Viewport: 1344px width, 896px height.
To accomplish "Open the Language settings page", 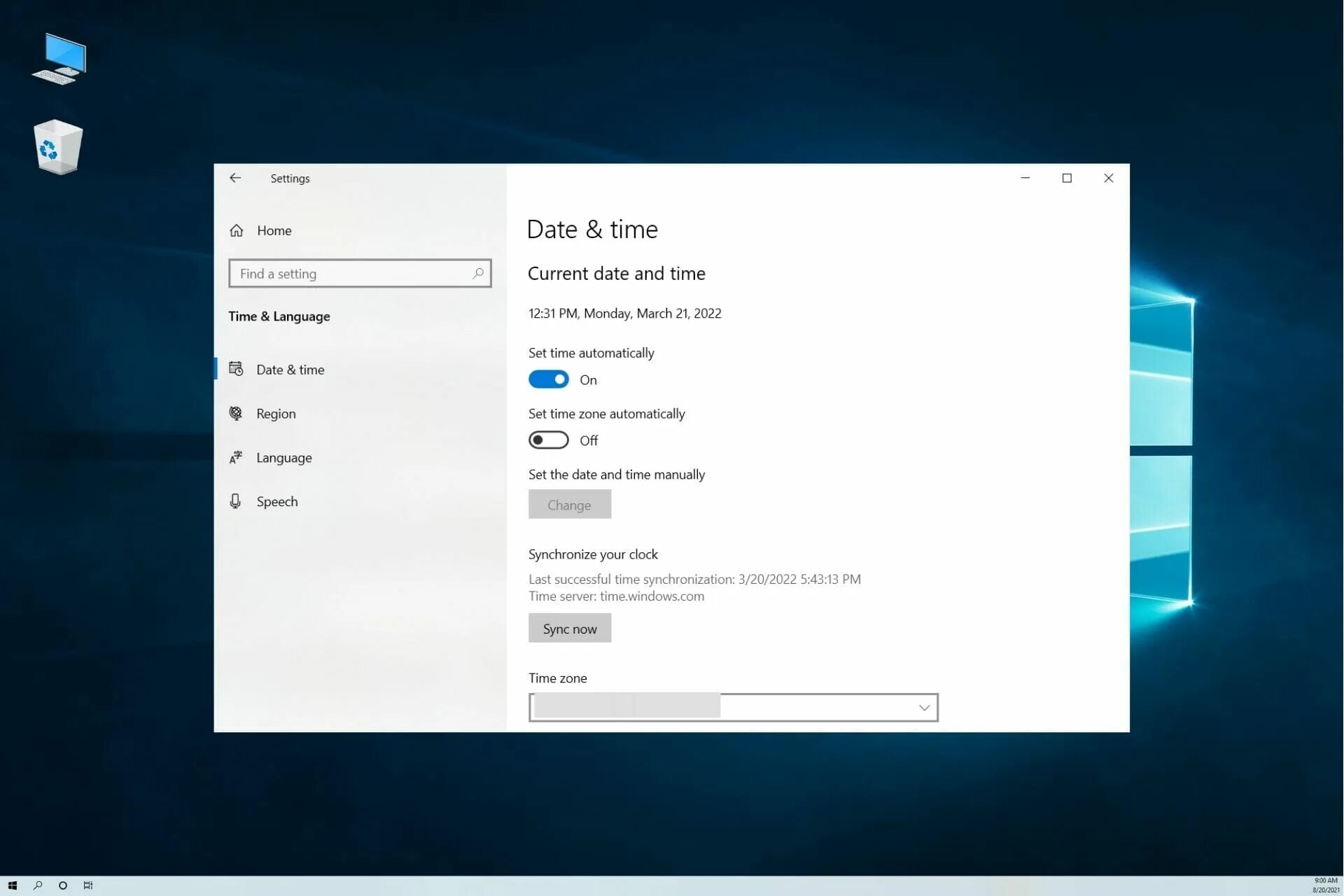I will [283, 458].
